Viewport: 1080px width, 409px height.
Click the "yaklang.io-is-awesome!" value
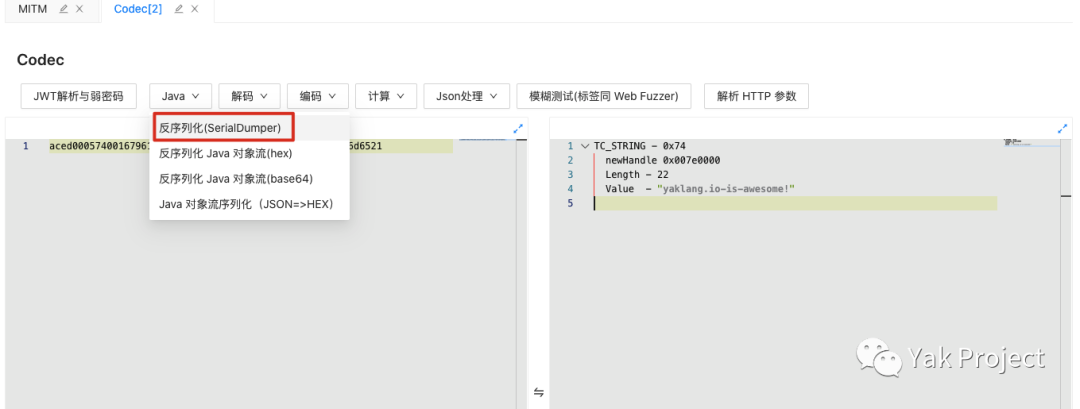pos(725,189)
